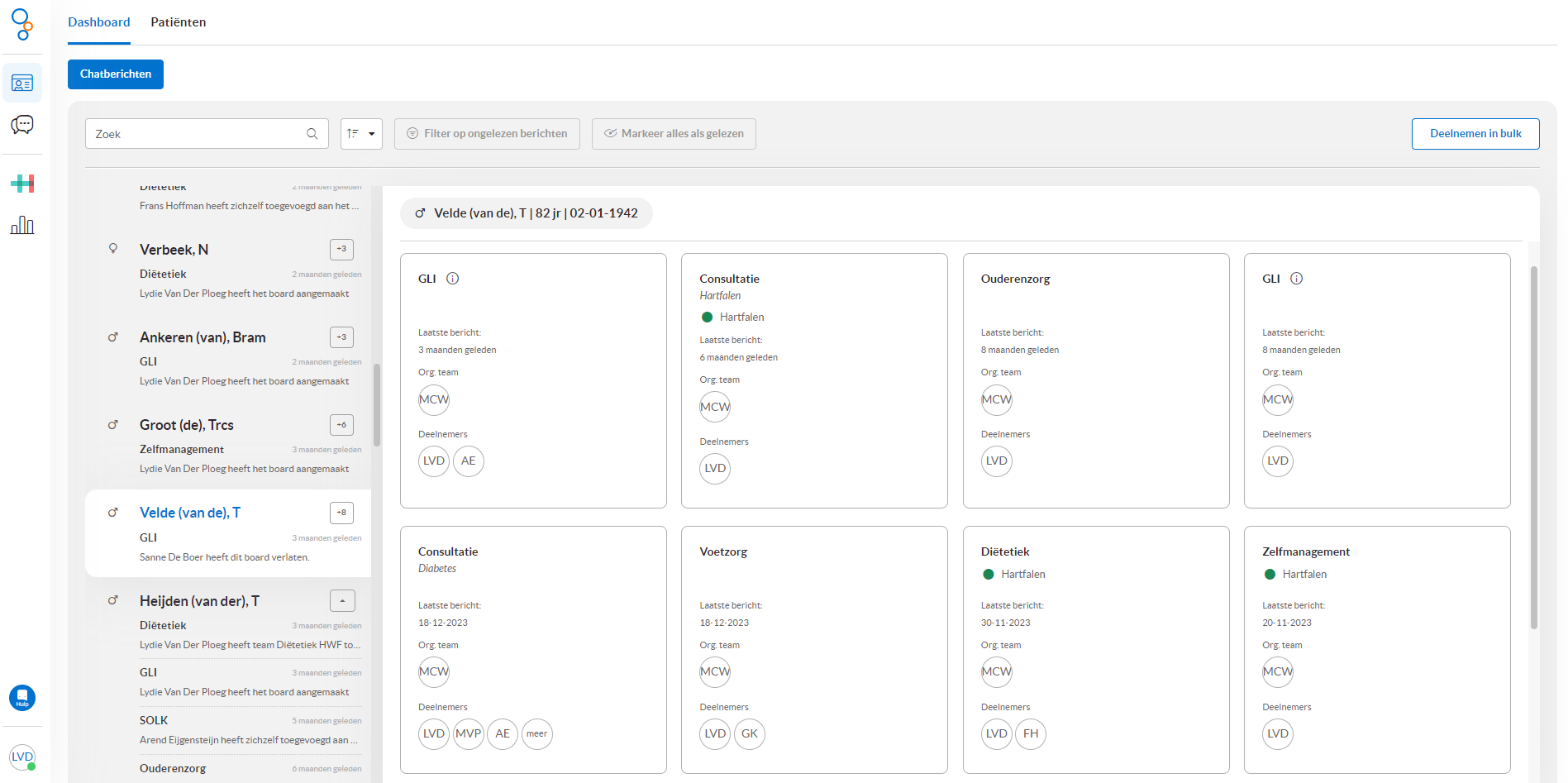Switch to the Patiënten tab
1568x783 pixels.
pos(178,22)
